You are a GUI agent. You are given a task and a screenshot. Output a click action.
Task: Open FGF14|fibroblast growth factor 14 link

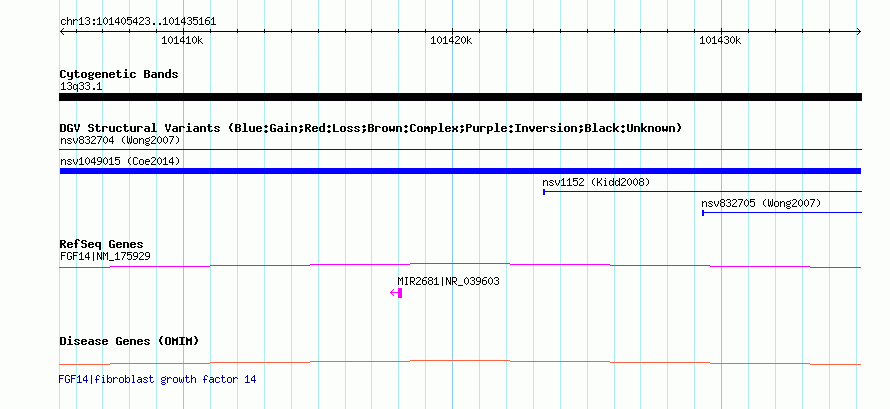pos(157,379)
